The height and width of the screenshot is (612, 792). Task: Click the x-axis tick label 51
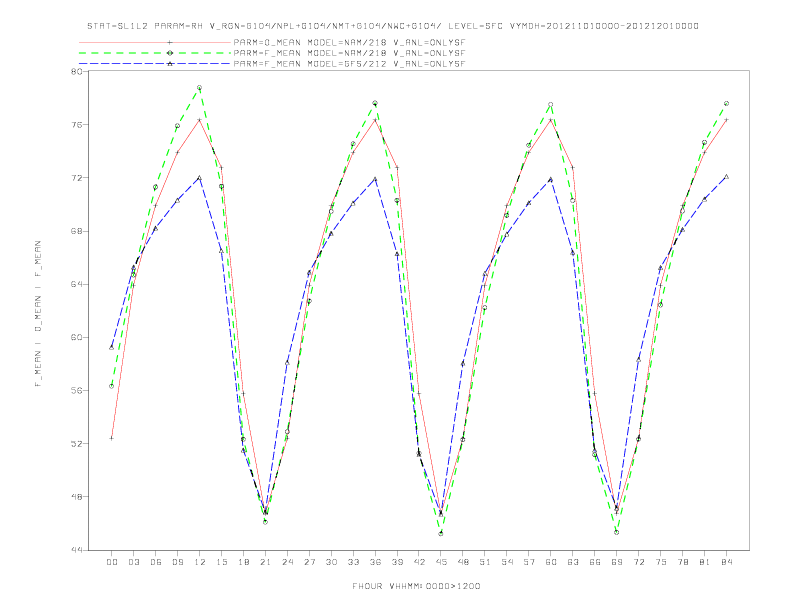[485, 562]
